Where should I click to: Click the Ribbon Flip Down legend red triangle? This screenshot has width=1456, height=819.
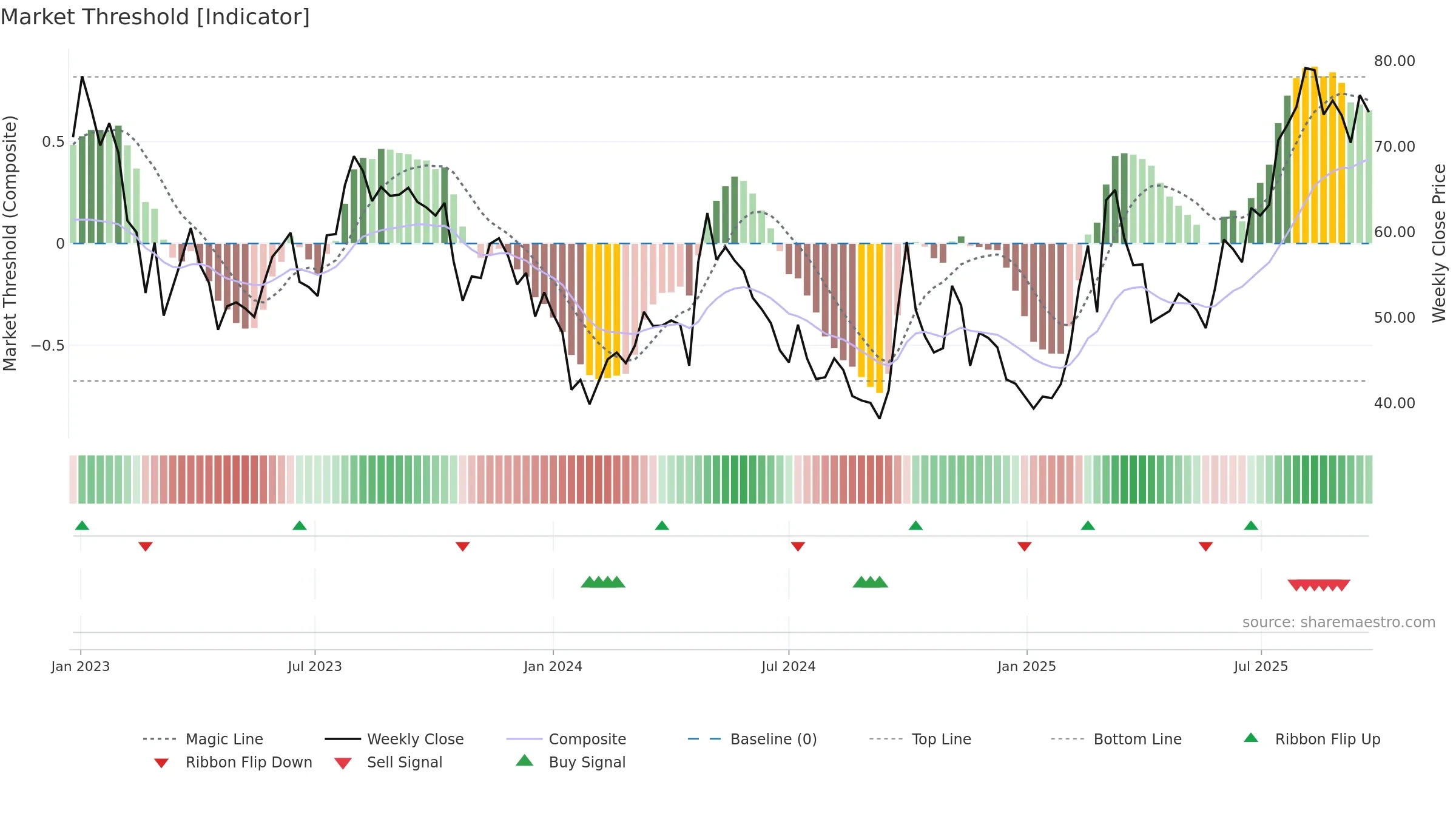[161, 763]
